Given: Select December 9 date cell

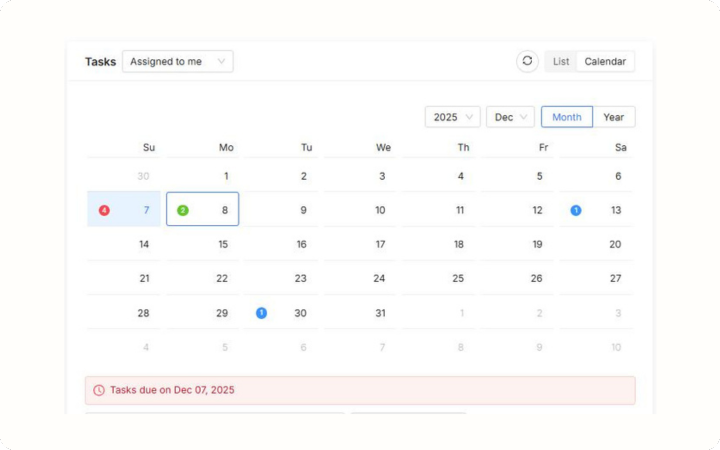Looking at the screenshot, I should (281, 209).
